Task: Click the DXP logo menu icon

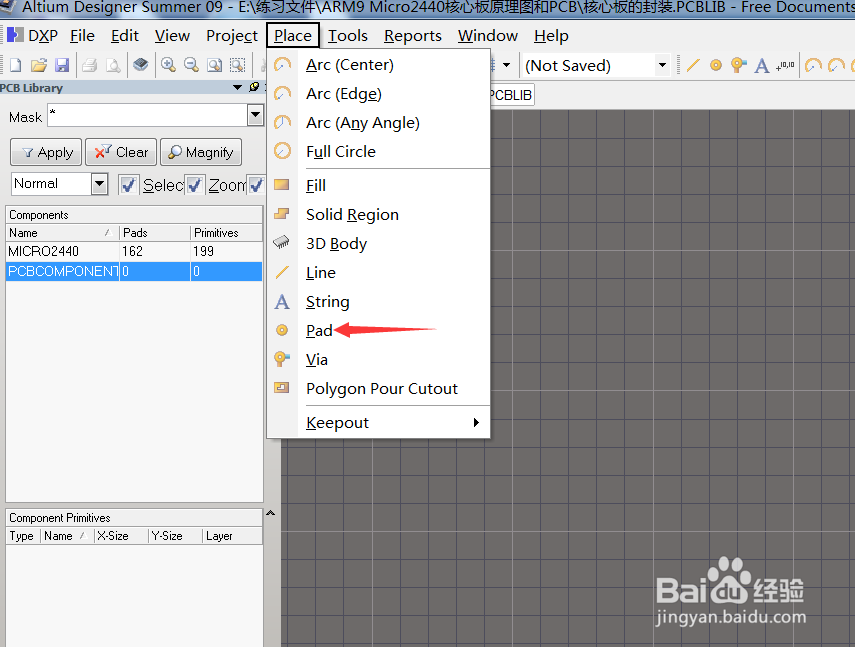Action: [15, 35]
